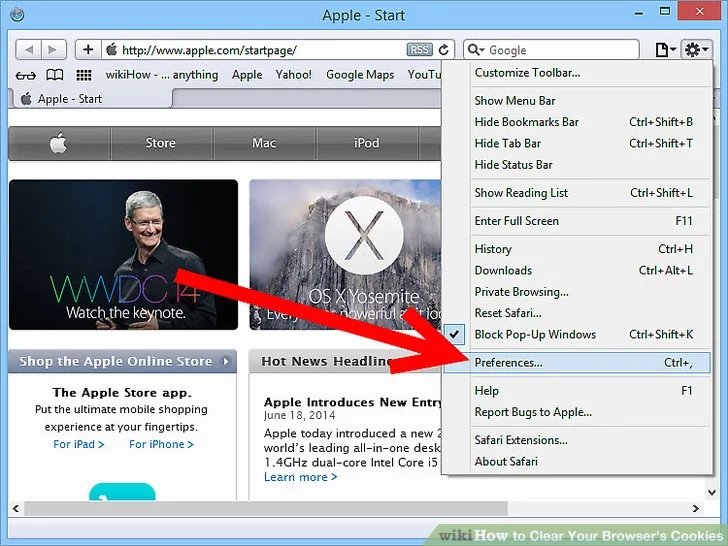Open the Reading List glasses icon
The width and height of the screenshot is (728, 546).
pyautogui.click(x=26, y=75)
